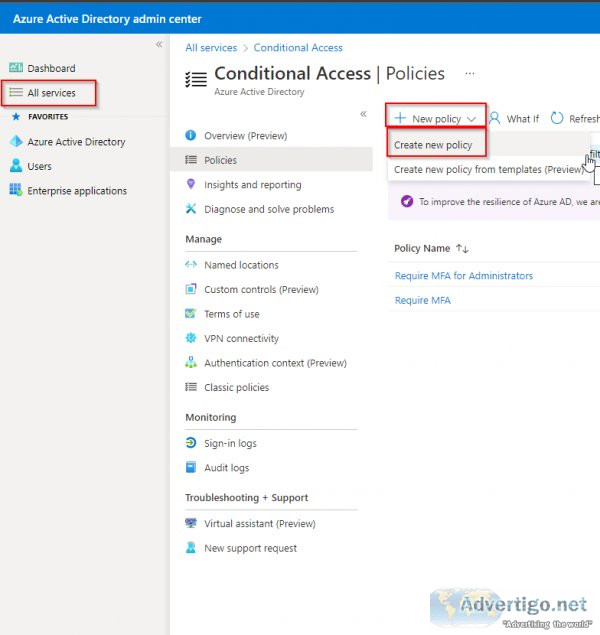Open Sign-in logs under Monitoring
Image resolution: width=600 pixels, height=635 pixels.
point(230,443)
